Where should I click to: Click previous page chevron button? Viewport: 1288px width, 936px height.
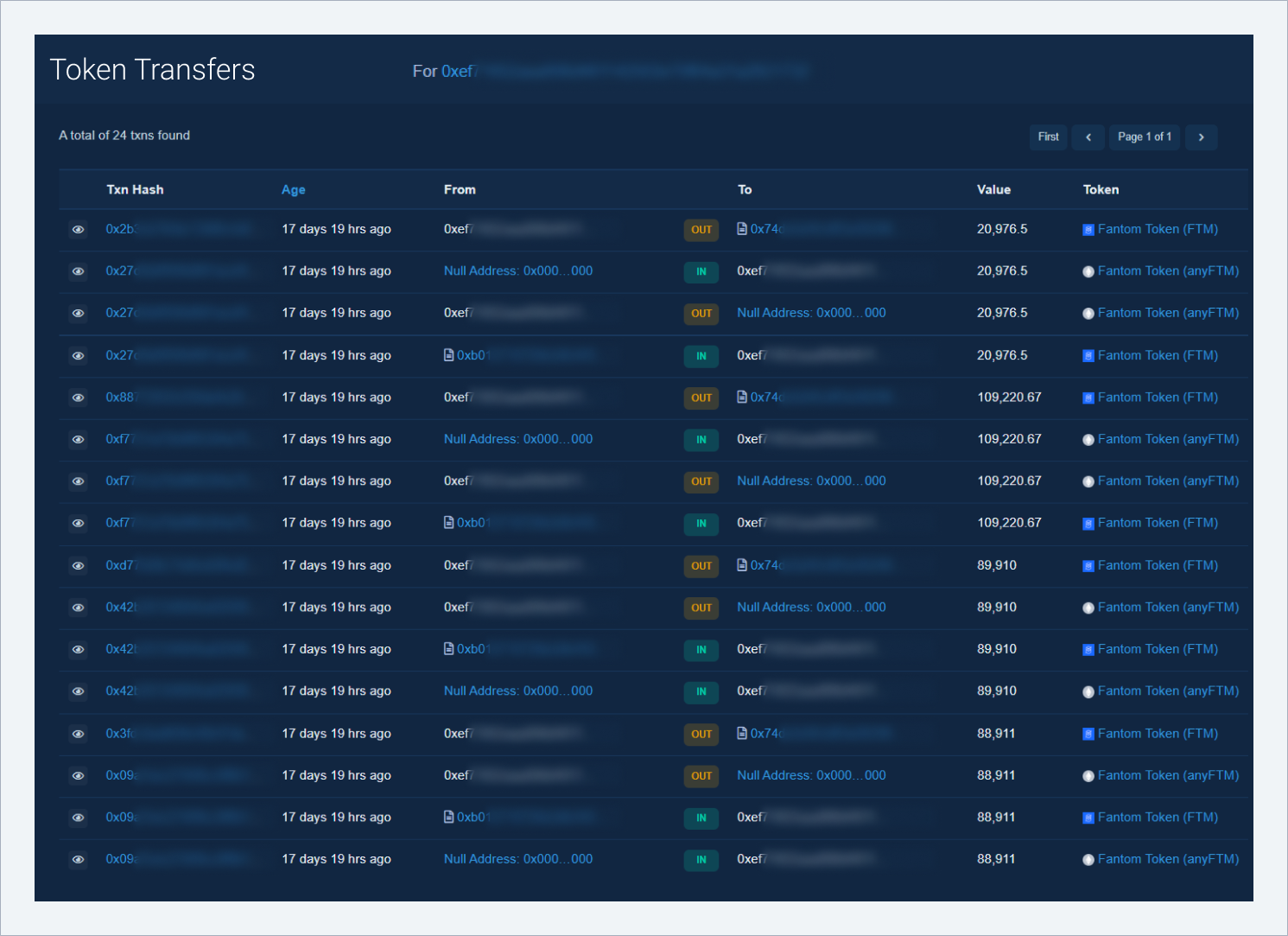(1088, 137)
